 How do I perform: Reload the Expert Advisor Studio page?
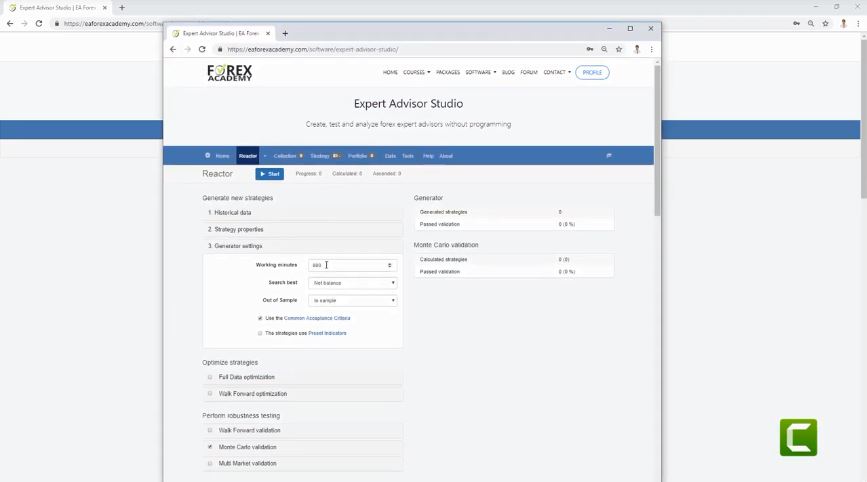pos(201,49)
